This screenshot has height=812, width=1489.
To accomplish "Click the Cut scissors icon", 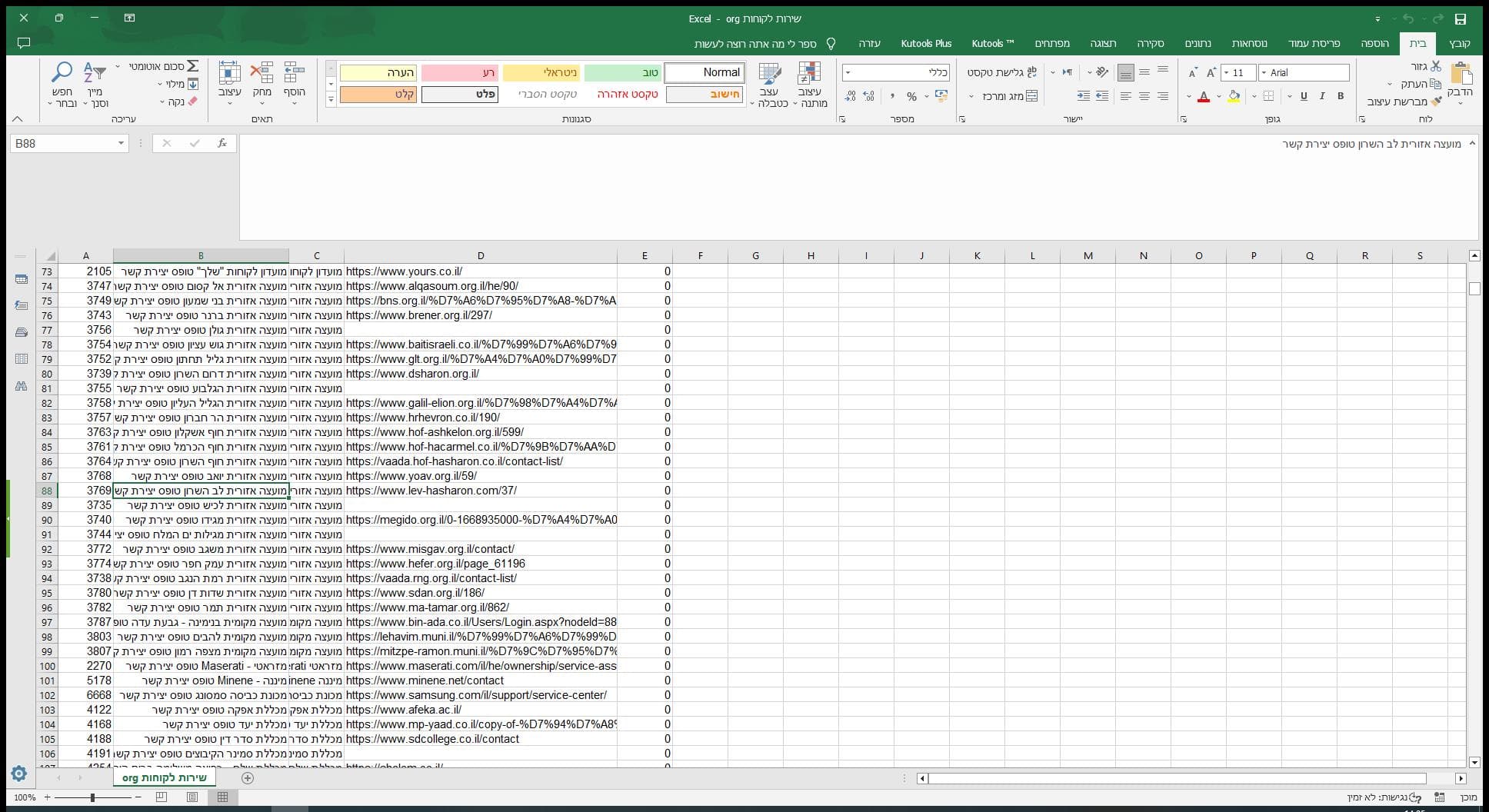I will click(1436, 66).
